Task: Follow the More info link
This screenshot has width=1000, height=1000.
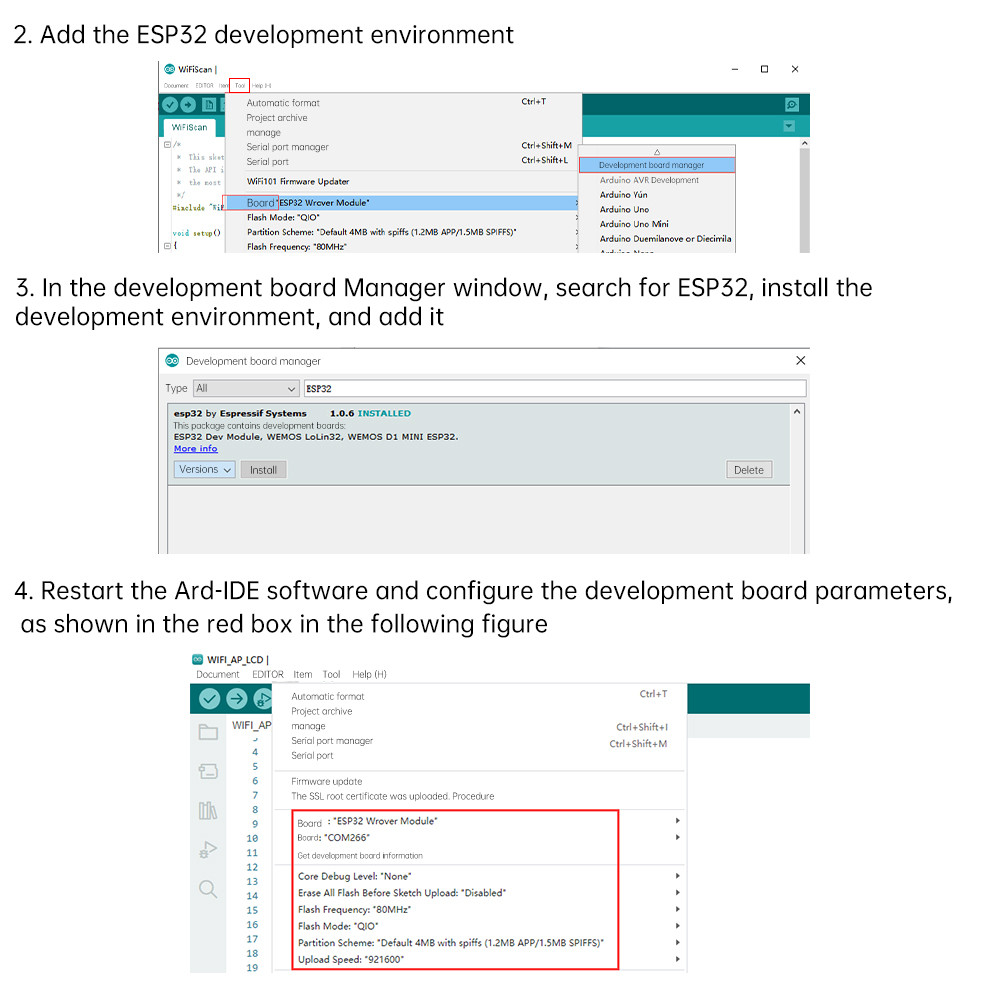Action: click(x=195, y=449)
